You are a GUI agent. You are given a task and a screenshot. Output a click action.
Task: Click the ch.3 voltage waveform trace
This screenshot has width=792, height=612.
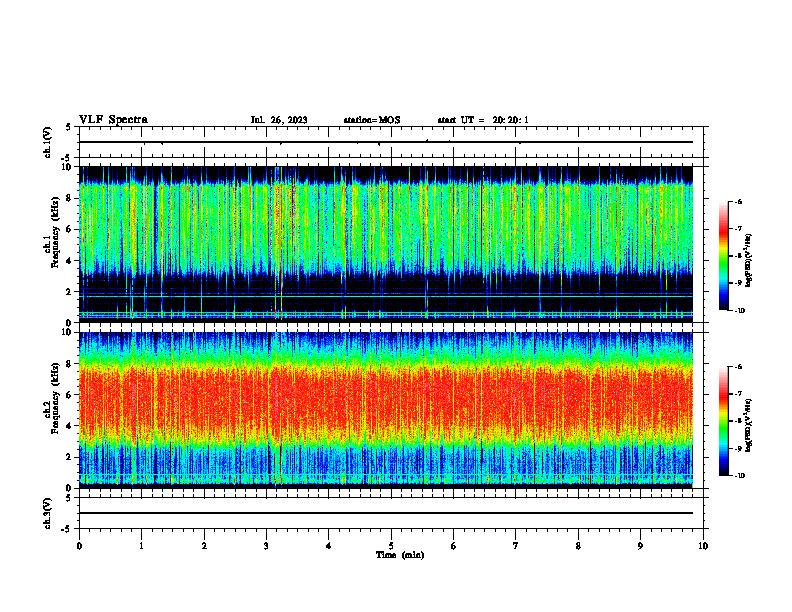click(386, 513)
